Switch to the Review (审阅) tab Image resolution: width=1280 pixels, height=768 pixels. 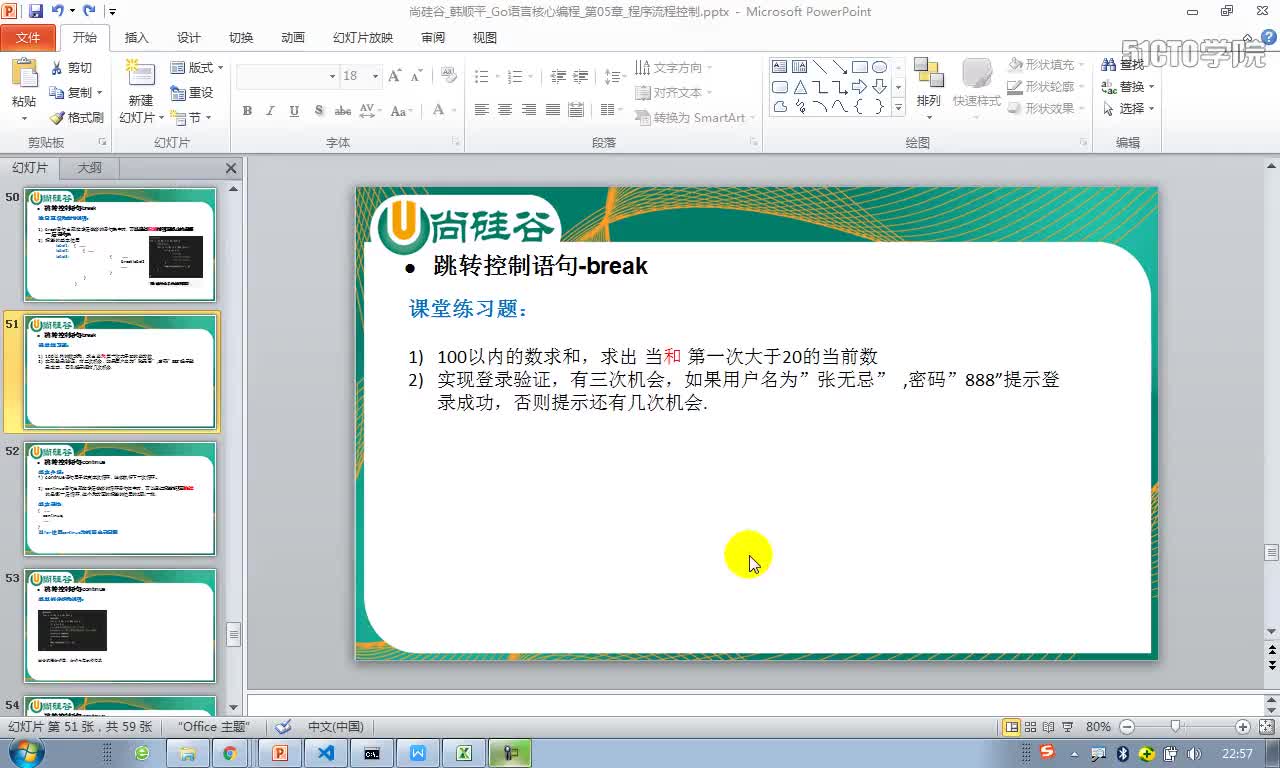pos(433,38)
